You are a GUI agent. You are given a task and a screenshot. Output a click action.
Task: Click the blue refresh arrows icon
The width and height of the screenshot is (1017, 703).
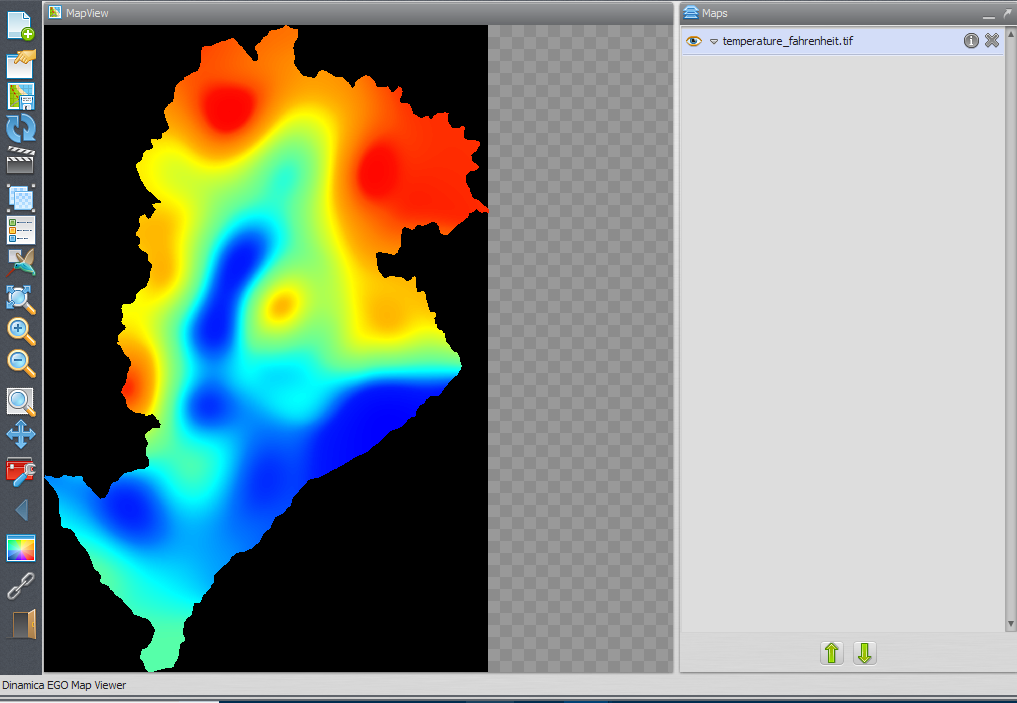21,128
